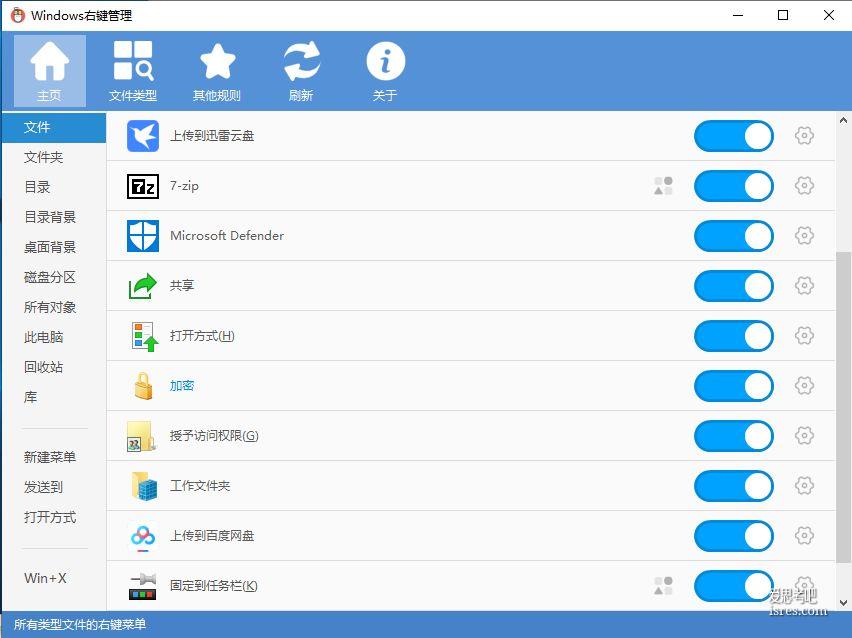Image resolution: width=852 pixels, height=638 pixels.
Task: Open settings gear for 授予访问权限(G)
Action: tap(804, 435)
